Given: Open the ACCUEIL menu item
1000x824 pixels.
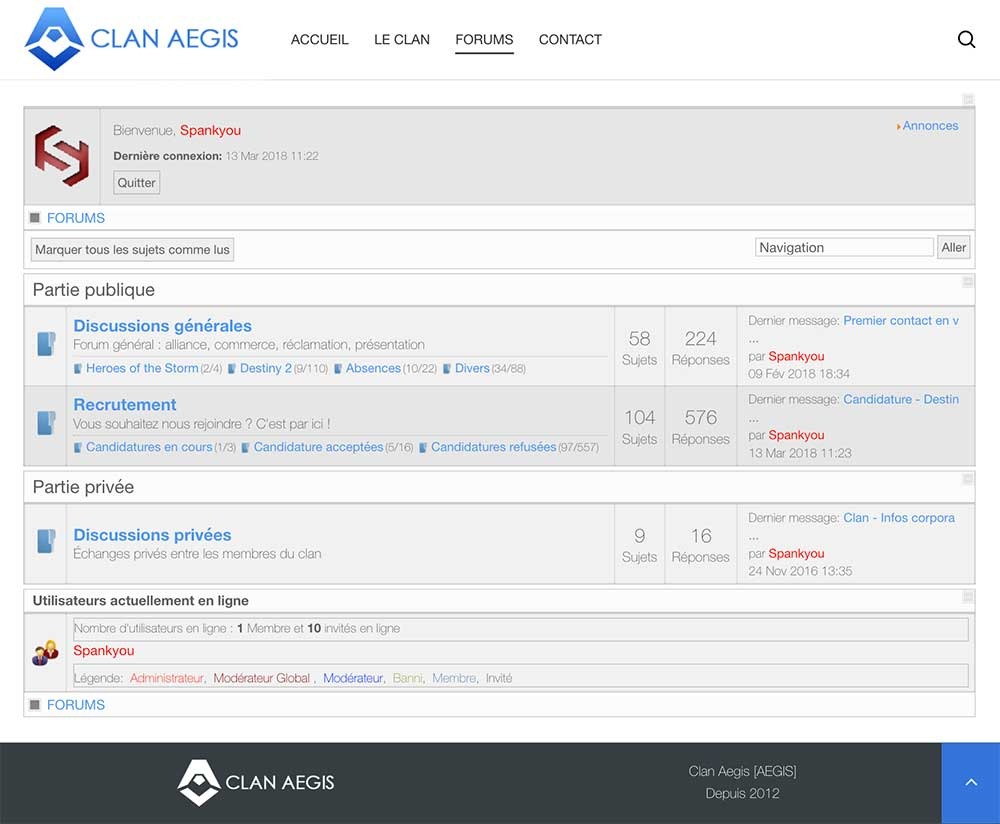Looking at the screenshot, I should point(319,39).
